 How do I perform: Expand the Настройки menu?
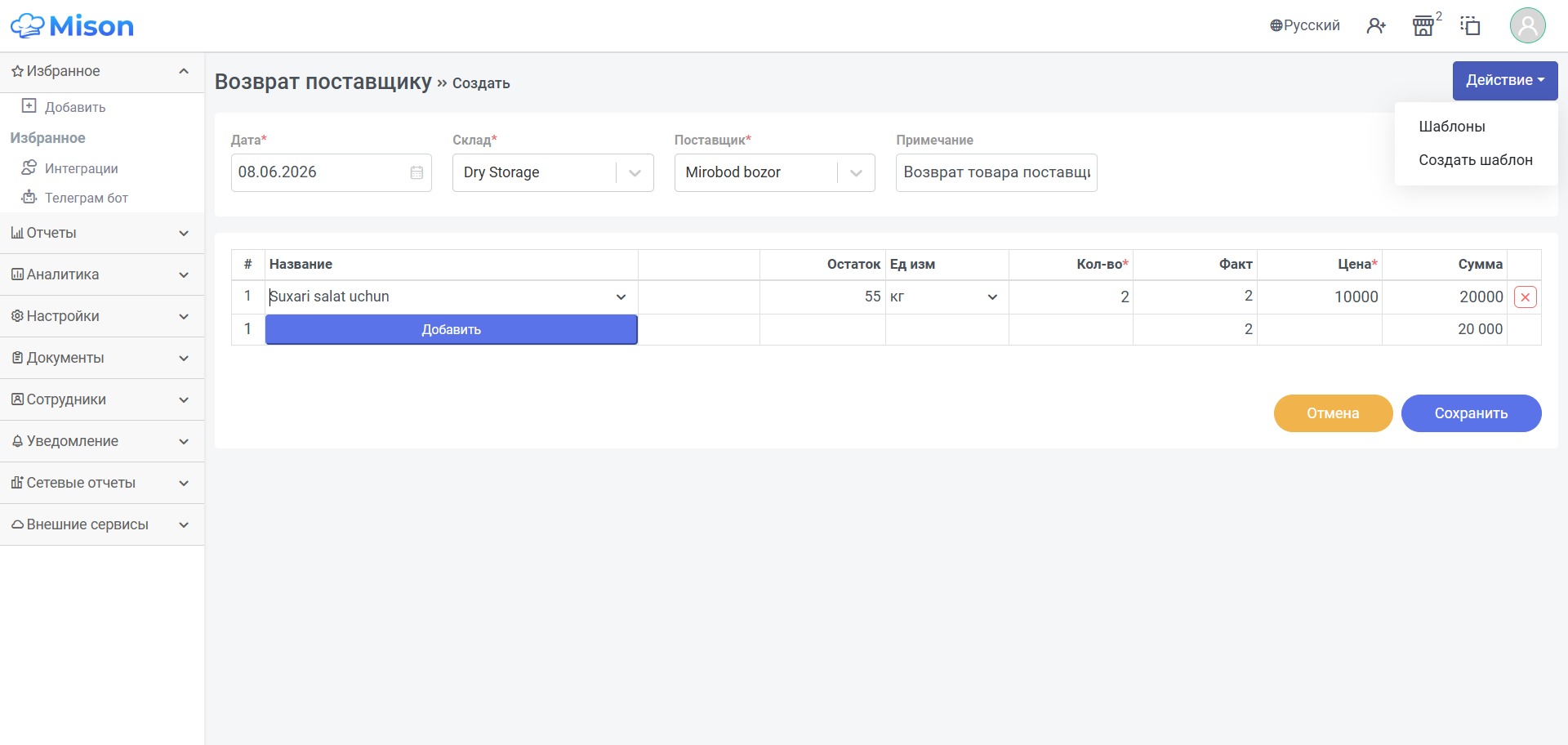[102, 317]
